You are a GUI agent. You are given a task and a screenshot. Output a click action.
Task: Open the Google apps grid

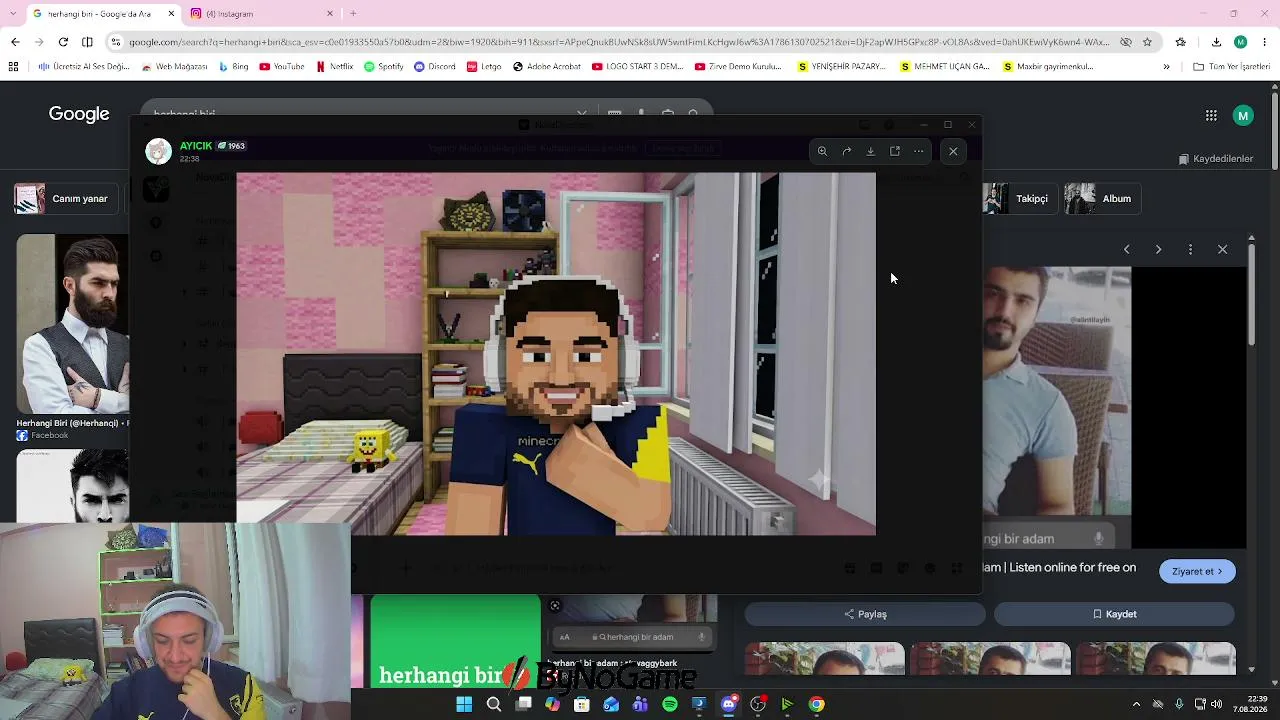(x=1211, y=115)
